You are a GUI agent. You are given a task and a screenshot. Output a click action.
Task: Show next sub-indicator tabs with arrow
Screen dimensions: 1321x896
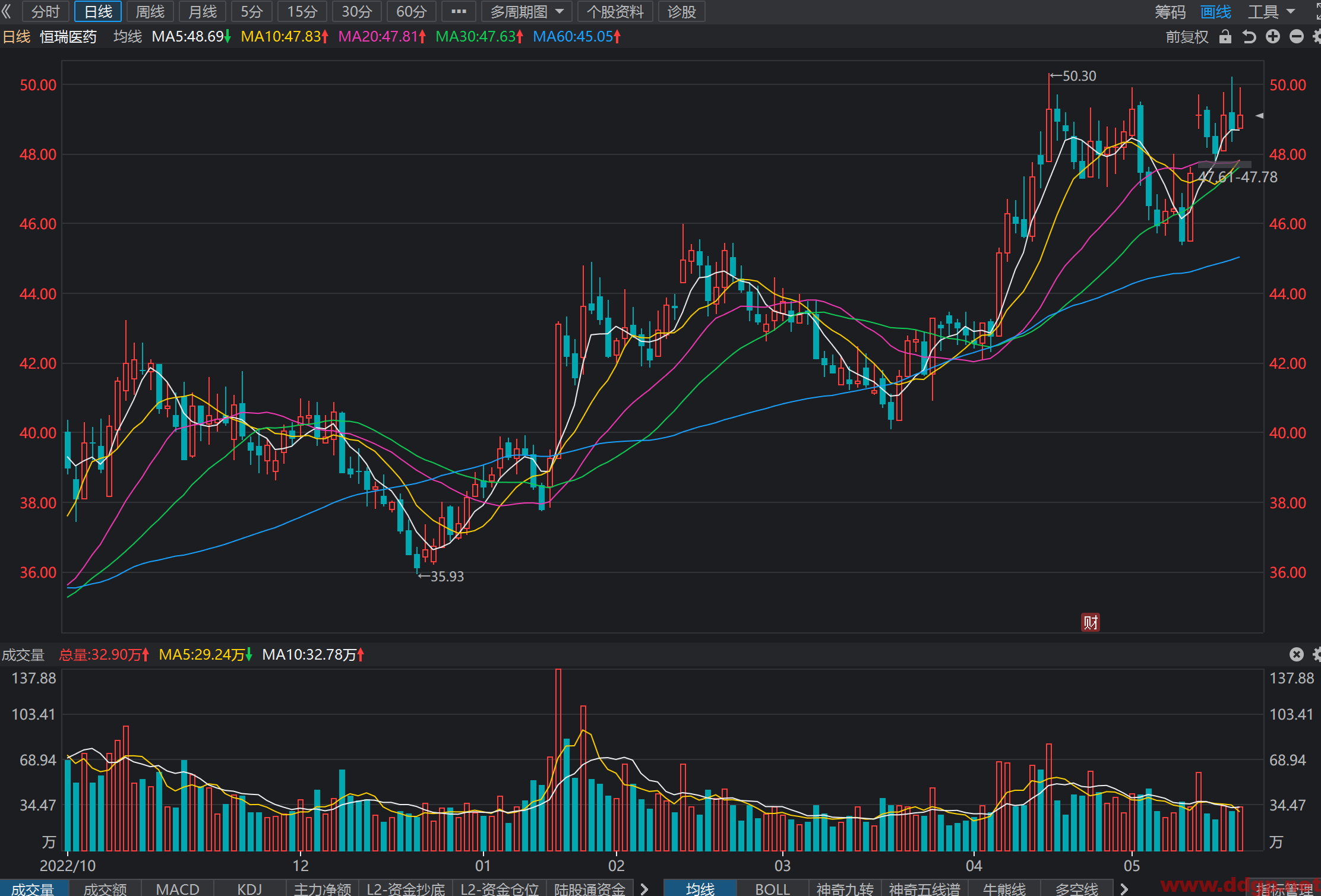(x=644, y=888)
